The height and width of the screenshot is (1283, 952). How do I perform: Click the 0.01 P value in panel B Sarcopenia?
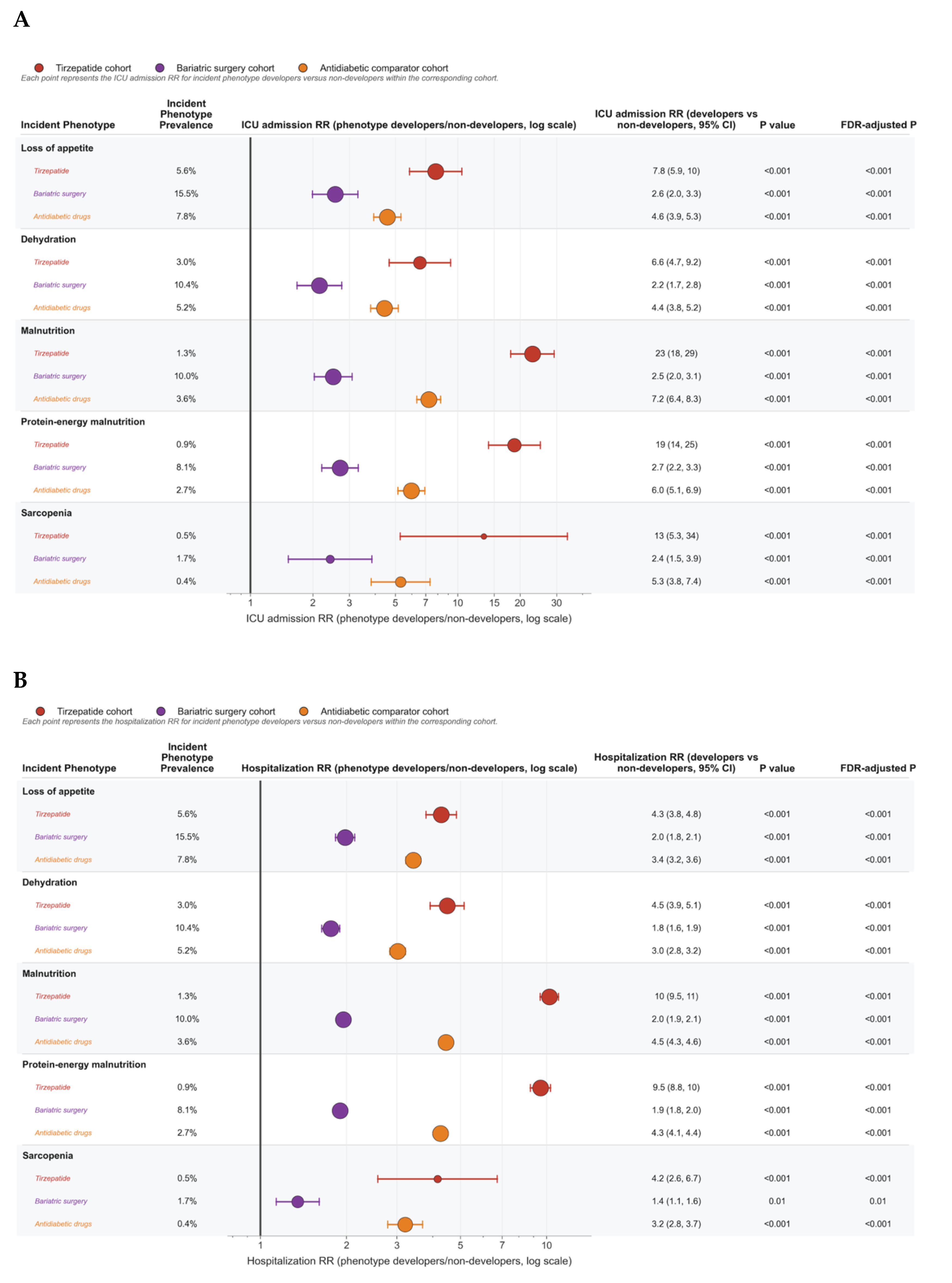tap(777, 1201)
